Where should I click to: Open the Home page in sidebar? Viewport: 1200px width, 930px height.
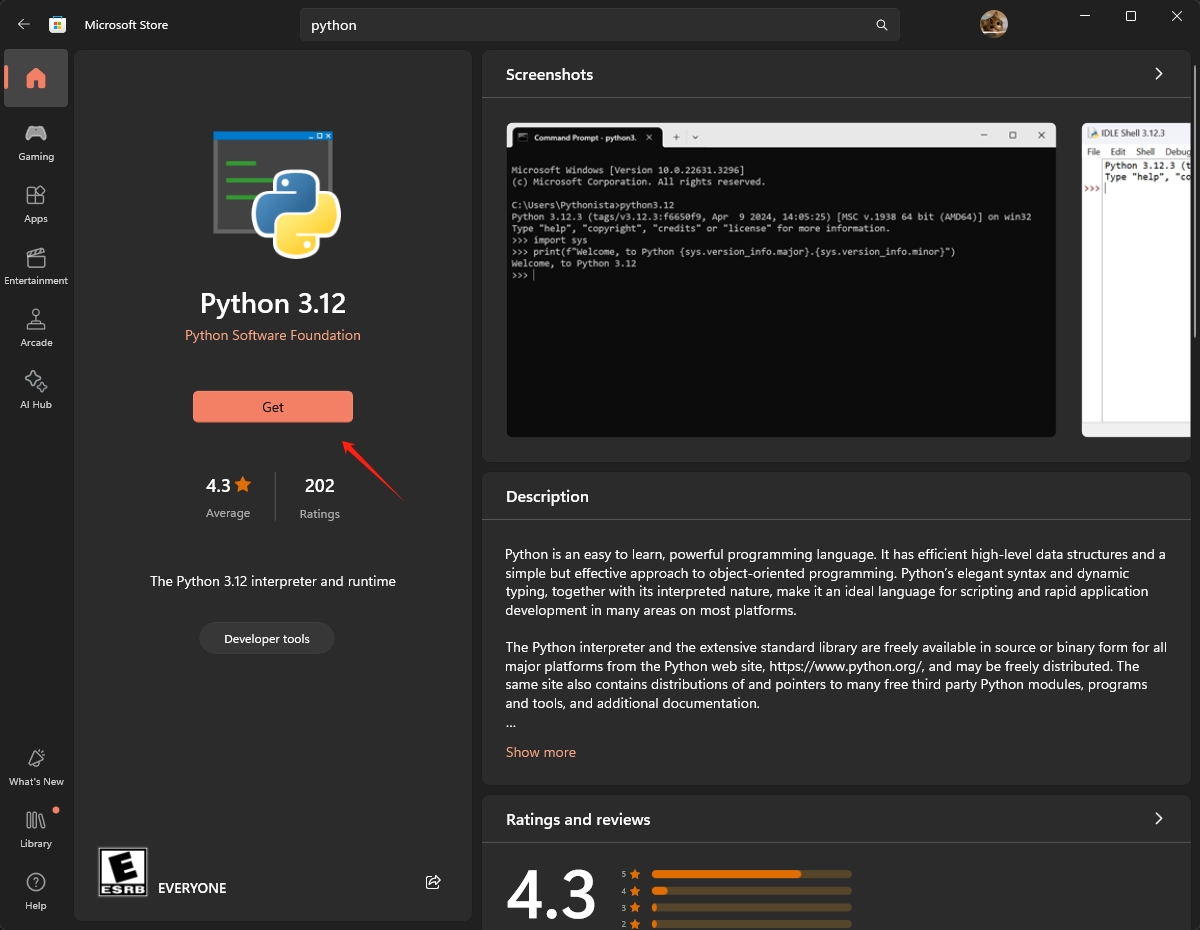click(36, 78)
